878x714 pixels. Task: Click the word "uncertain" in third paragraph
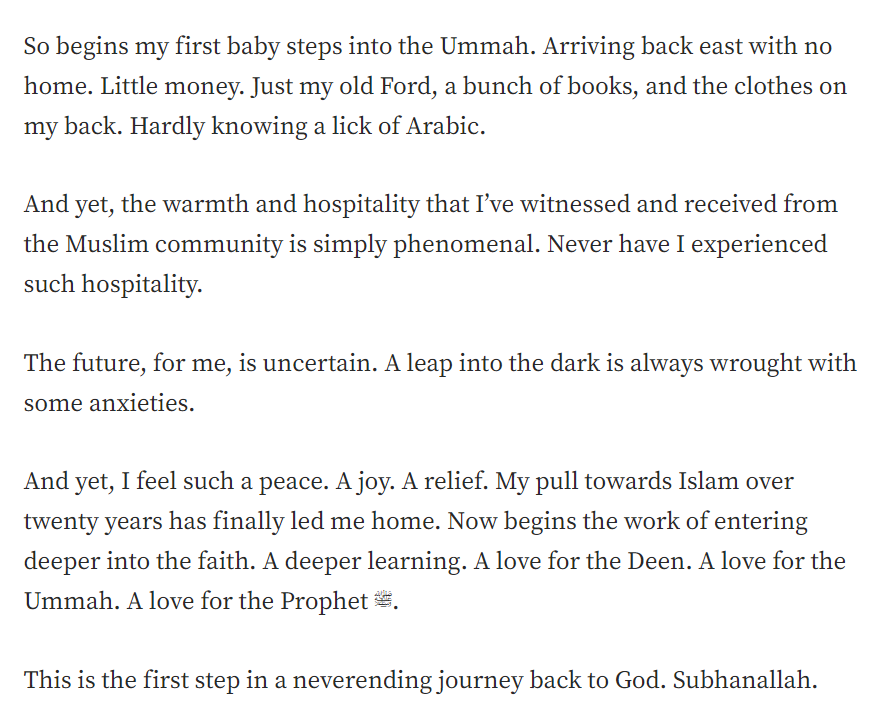tap(316, 363)
